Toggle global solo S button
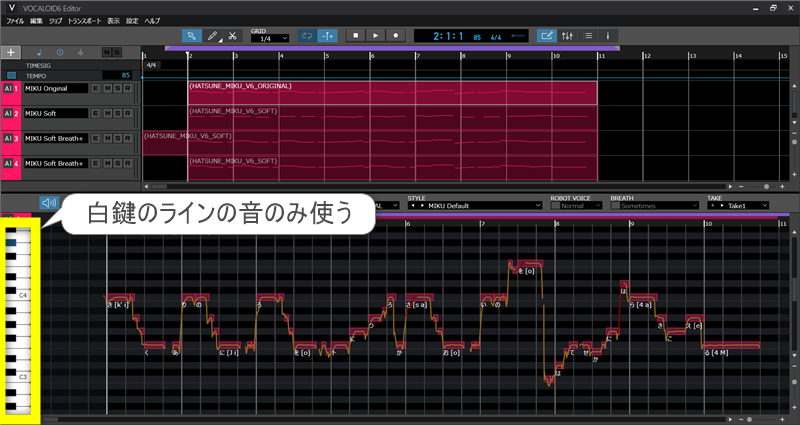Image resolution: width=800 pixels, height=425 pixels. [x=117, y=53]
